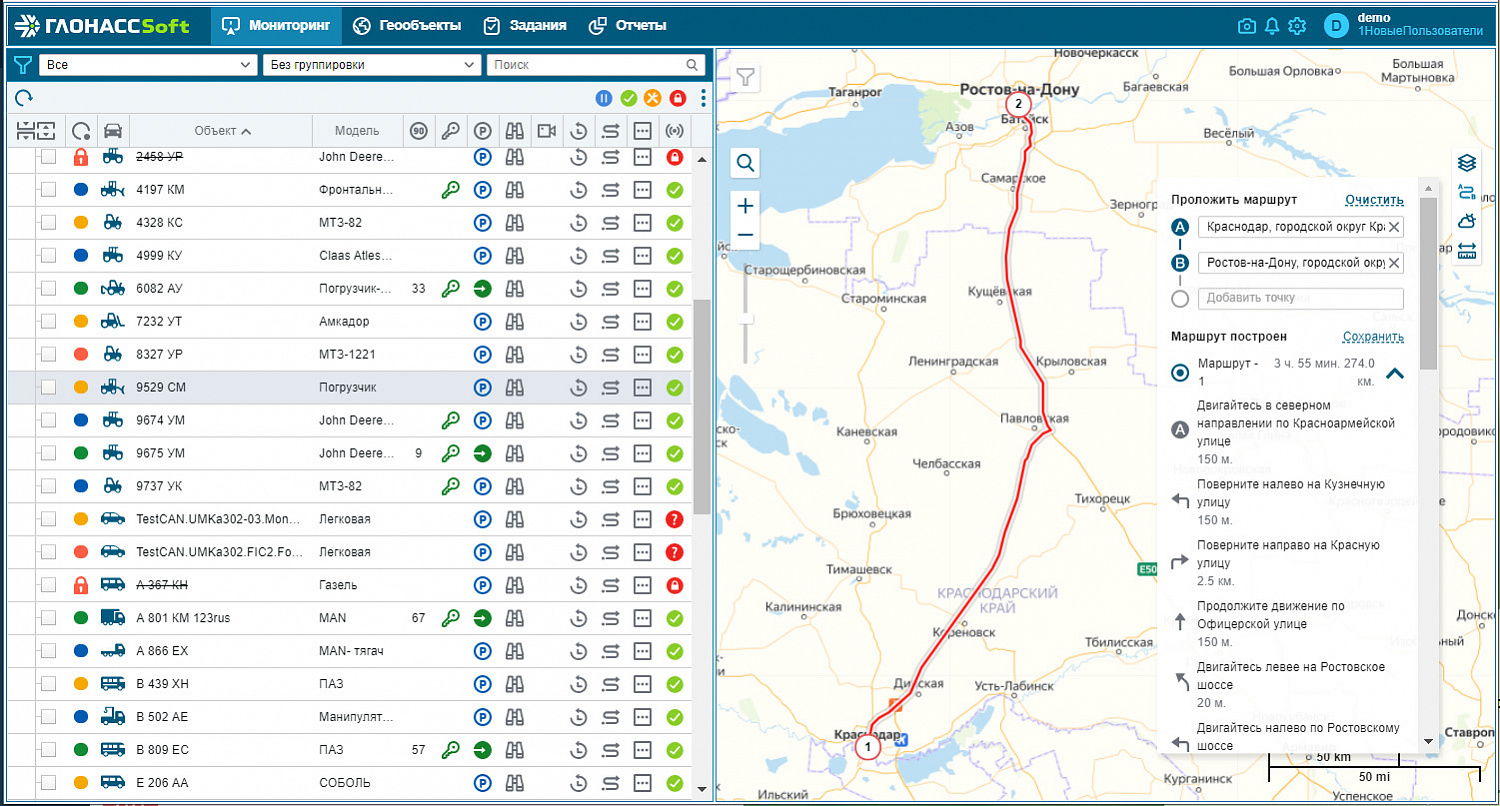Switch to the Отчеты tab
Image resolution: width=1500 pixels, height=806 pixels.
coord(627,25)
